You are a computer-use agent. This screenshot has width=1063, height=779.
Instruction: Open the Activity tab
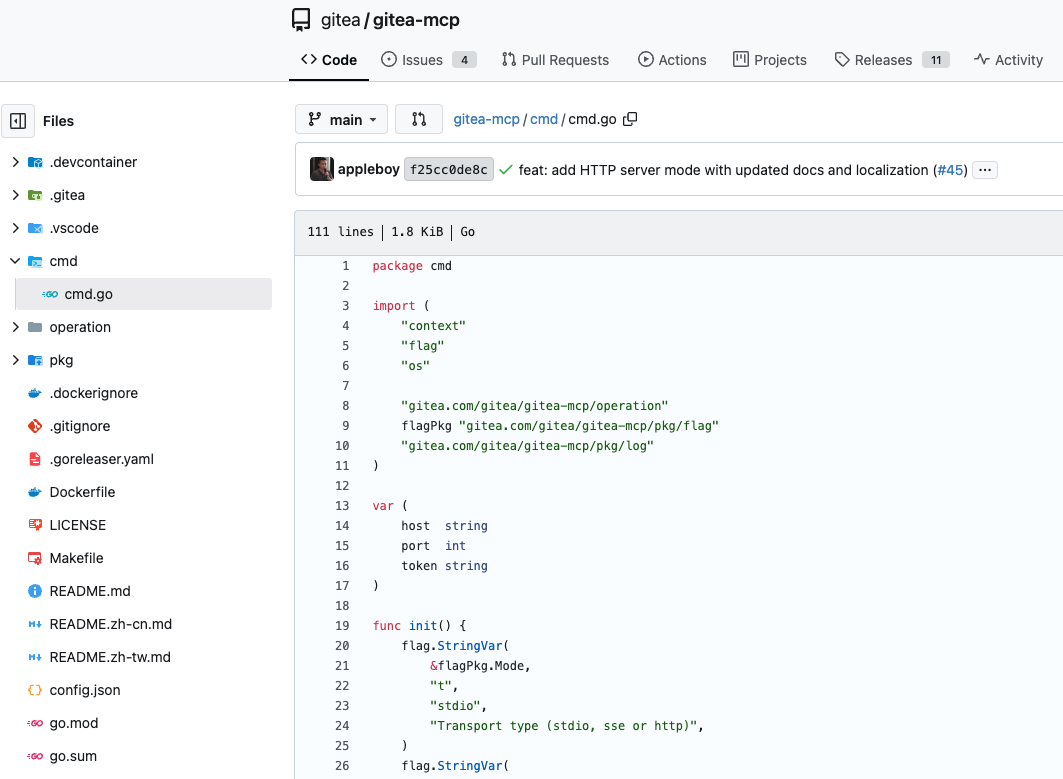pyautogui.click(x=1008, y=60)
